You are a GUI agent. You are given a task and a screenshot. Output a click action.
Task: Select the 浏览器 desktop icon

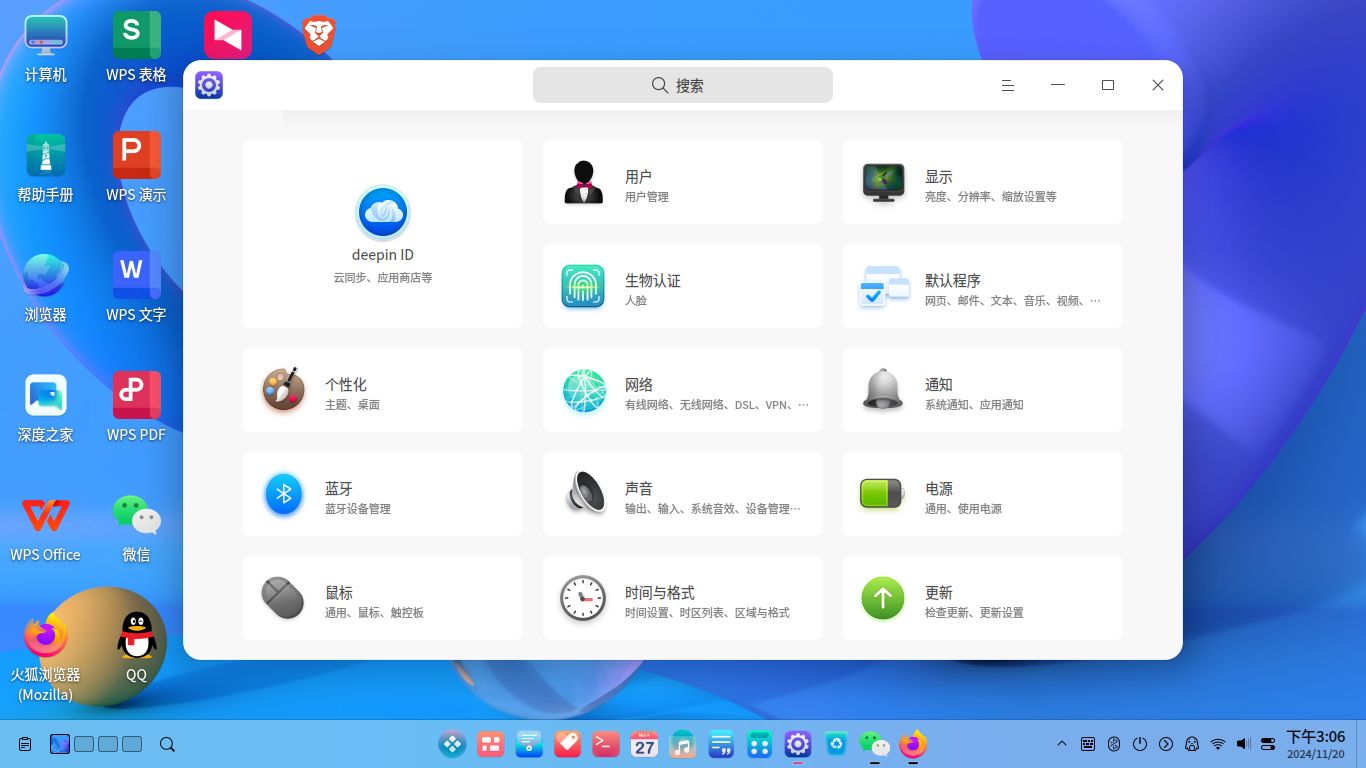pyautogui.click(x=46, y=288)
